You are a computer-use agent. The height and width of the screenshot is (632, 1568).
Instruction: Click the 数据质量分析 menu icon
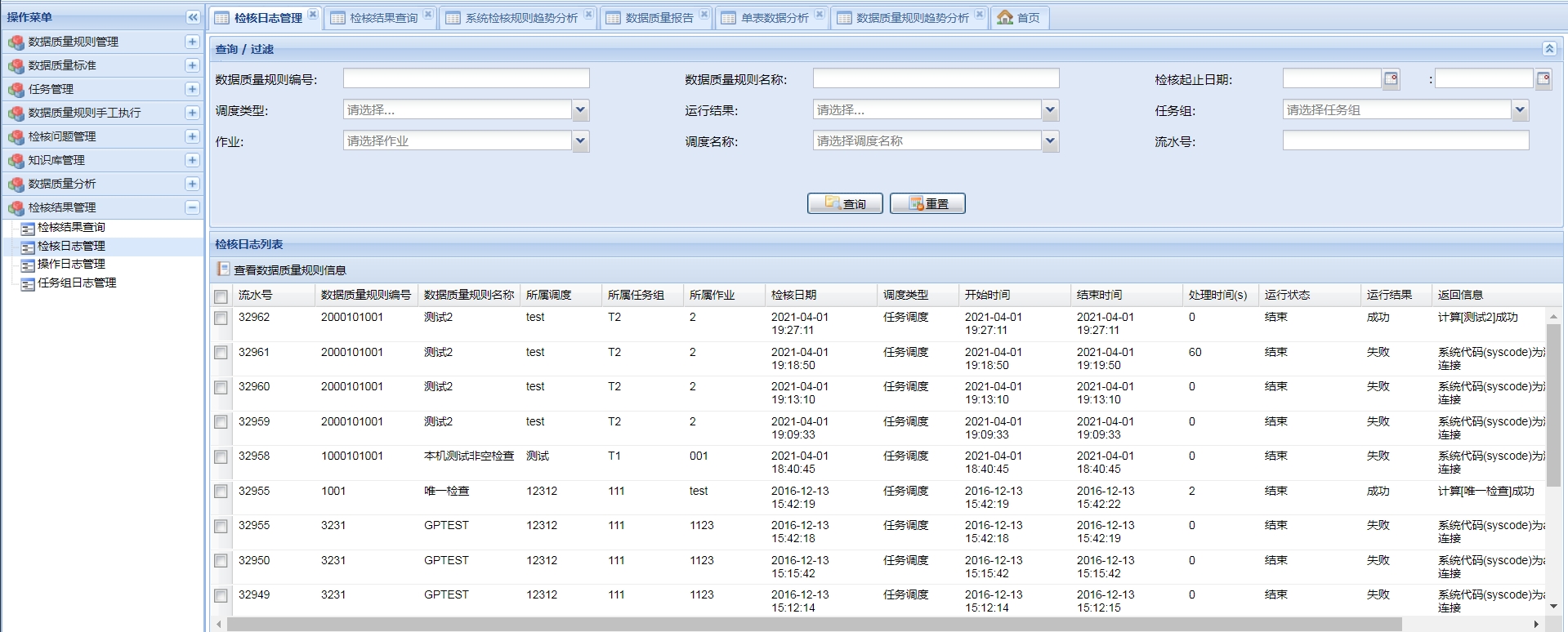[x=16, y=185]
